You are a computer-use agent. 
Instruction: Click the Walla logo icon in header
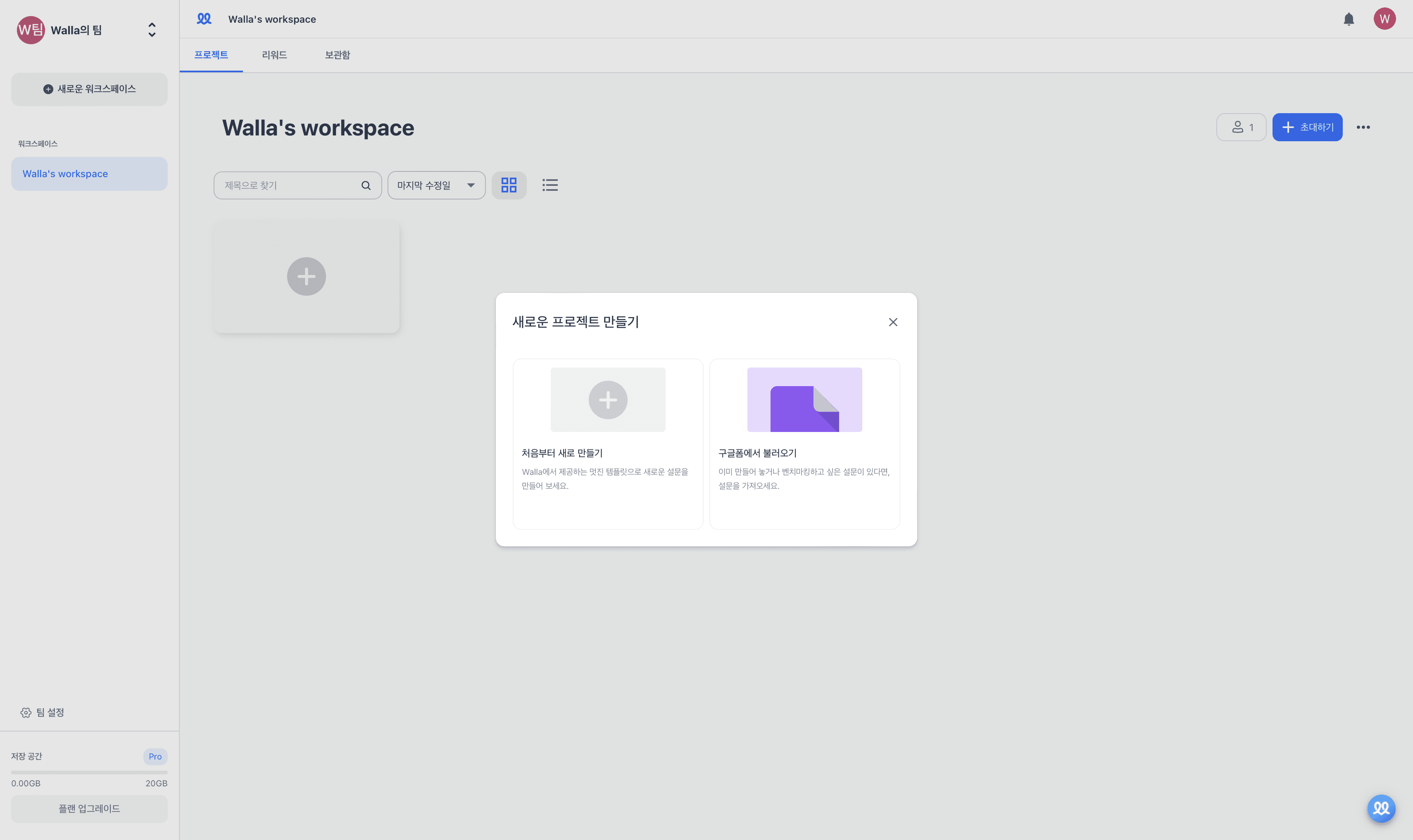pyautogui.click(x=204, y=19)
